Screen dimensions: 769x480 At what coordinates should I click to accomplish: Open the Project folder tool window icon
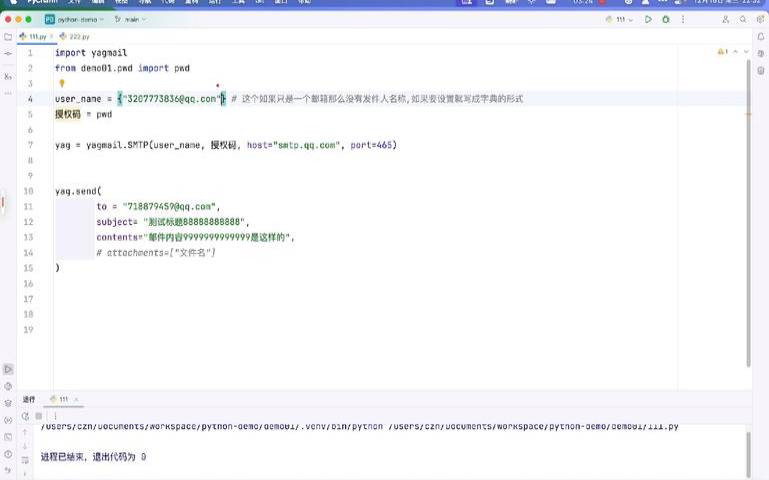click(x=8, y=37)
